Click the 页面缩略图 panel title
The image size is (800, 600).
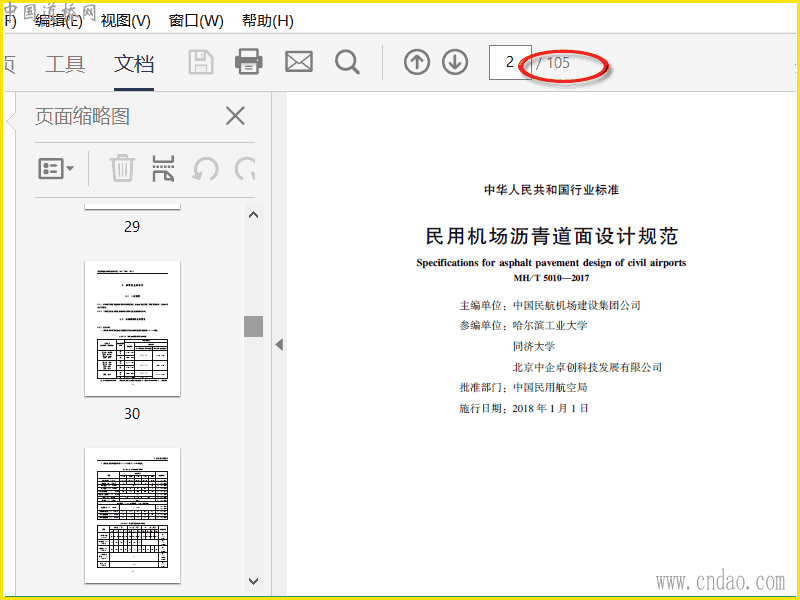coord(82,116)
